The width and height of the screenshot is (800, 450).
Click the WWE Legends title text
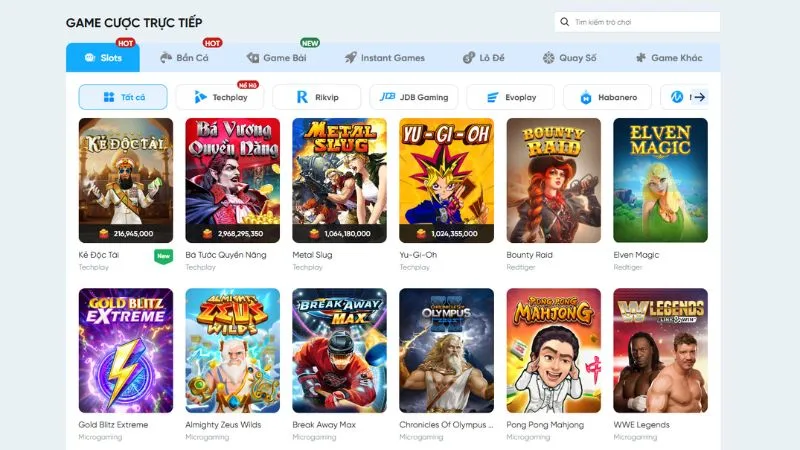click(641, 424)
